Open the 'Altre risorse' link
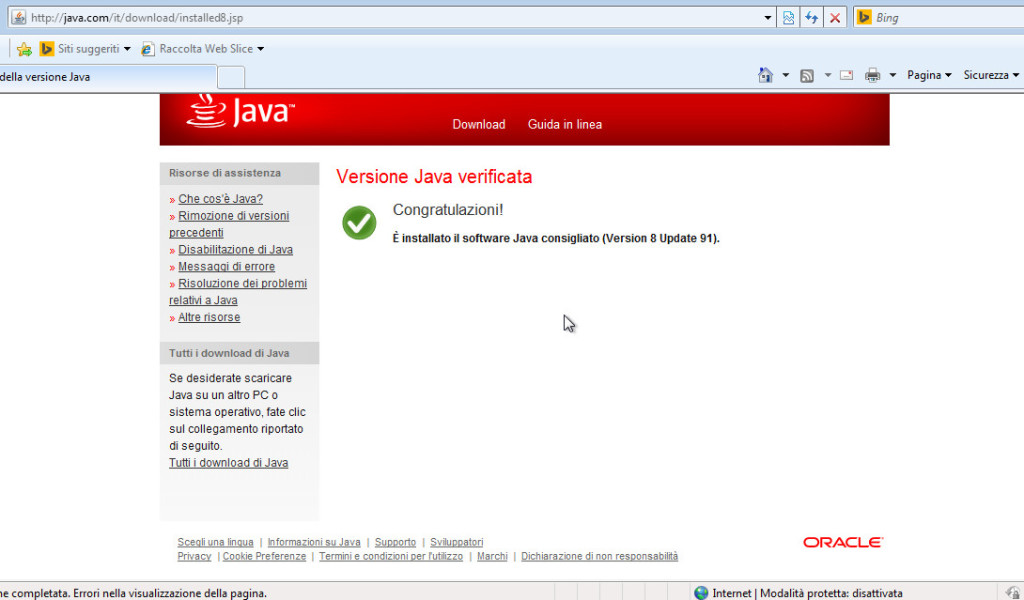This screenshot has height=600, width=1024. coord(209,317)
